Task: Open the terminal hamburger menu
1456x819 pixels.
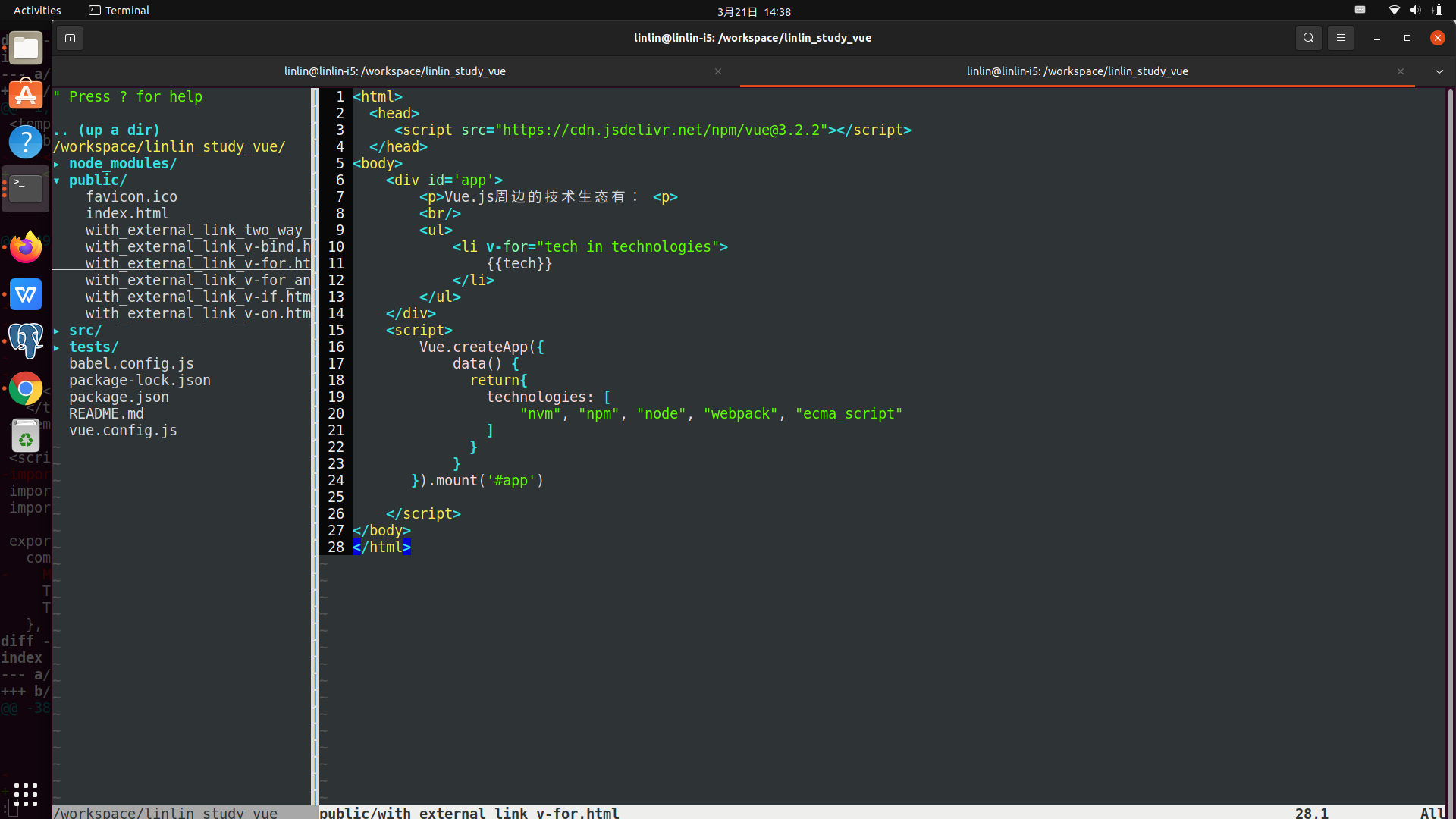Action: [1340, 38]
